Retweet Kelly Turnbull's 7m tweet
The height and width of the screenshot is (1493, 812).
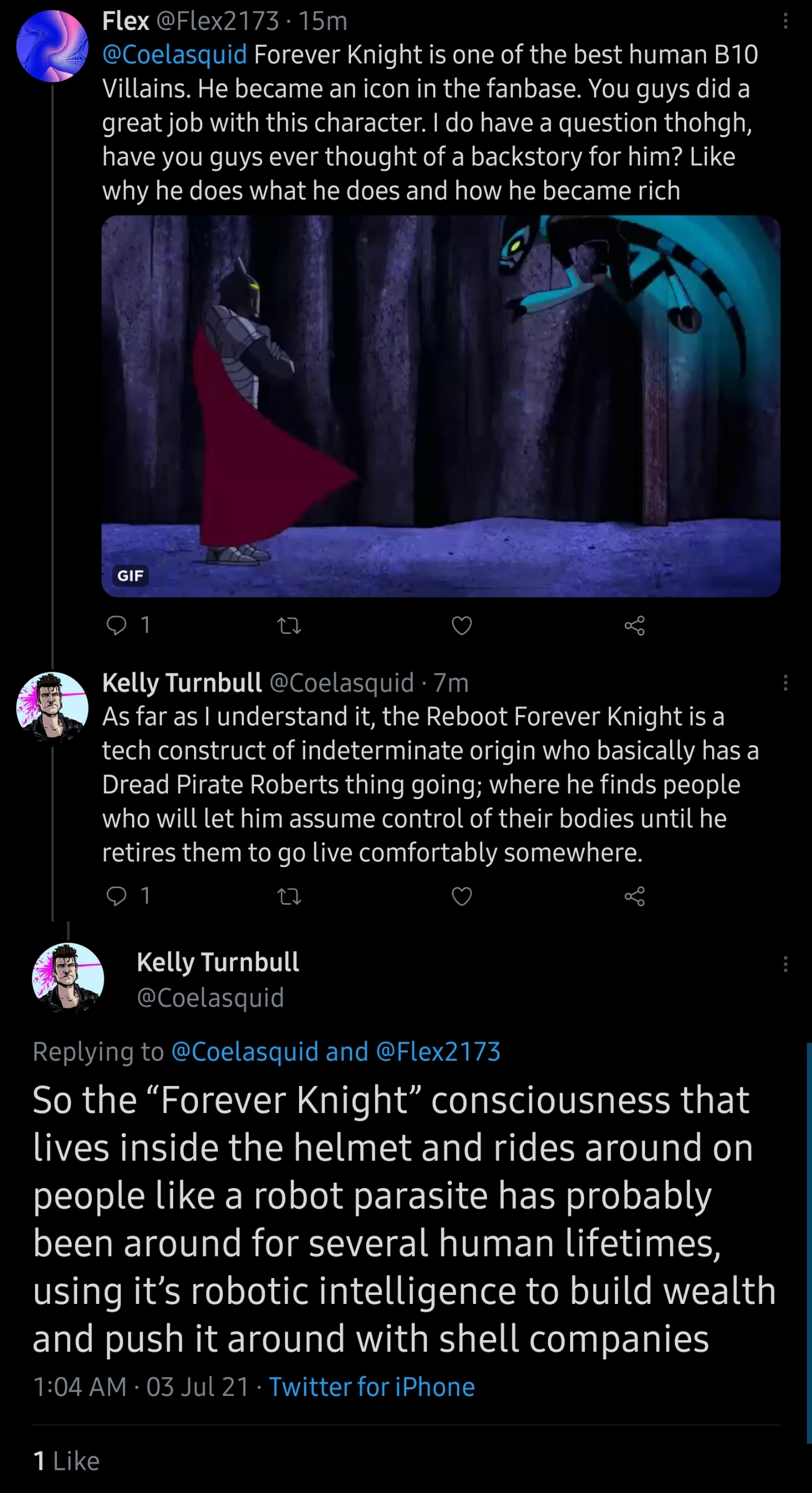point(289,896)
